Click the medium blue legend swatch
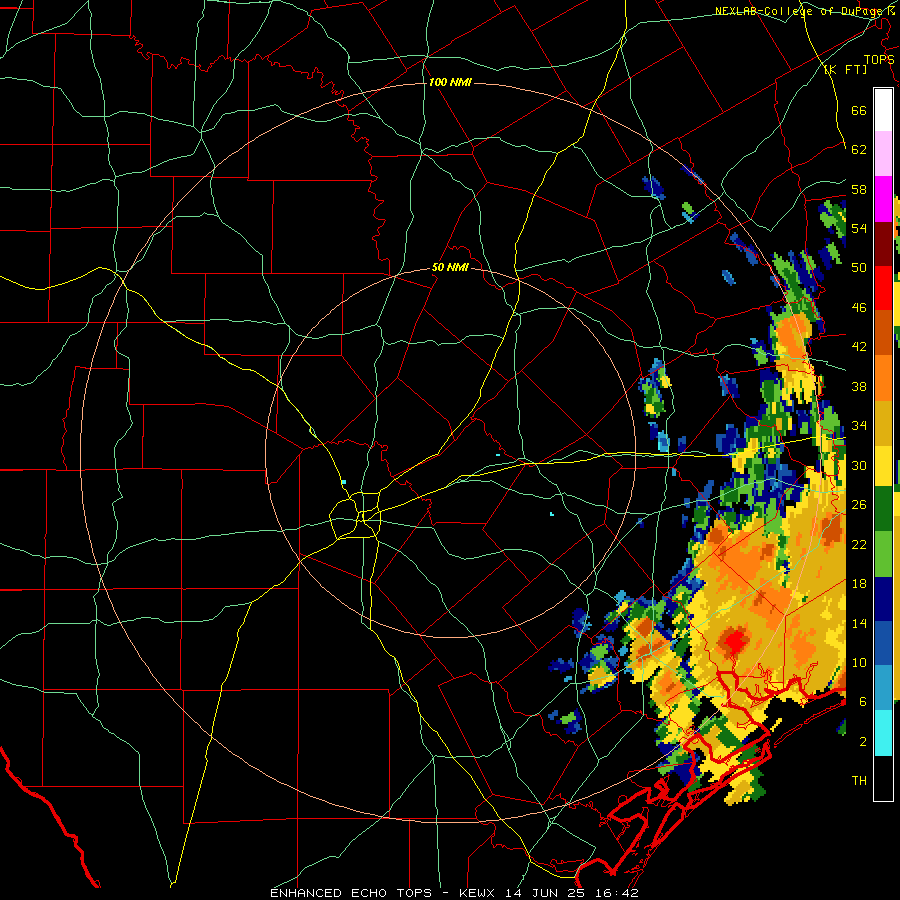 pyautogui.click(x=883, y=643)
